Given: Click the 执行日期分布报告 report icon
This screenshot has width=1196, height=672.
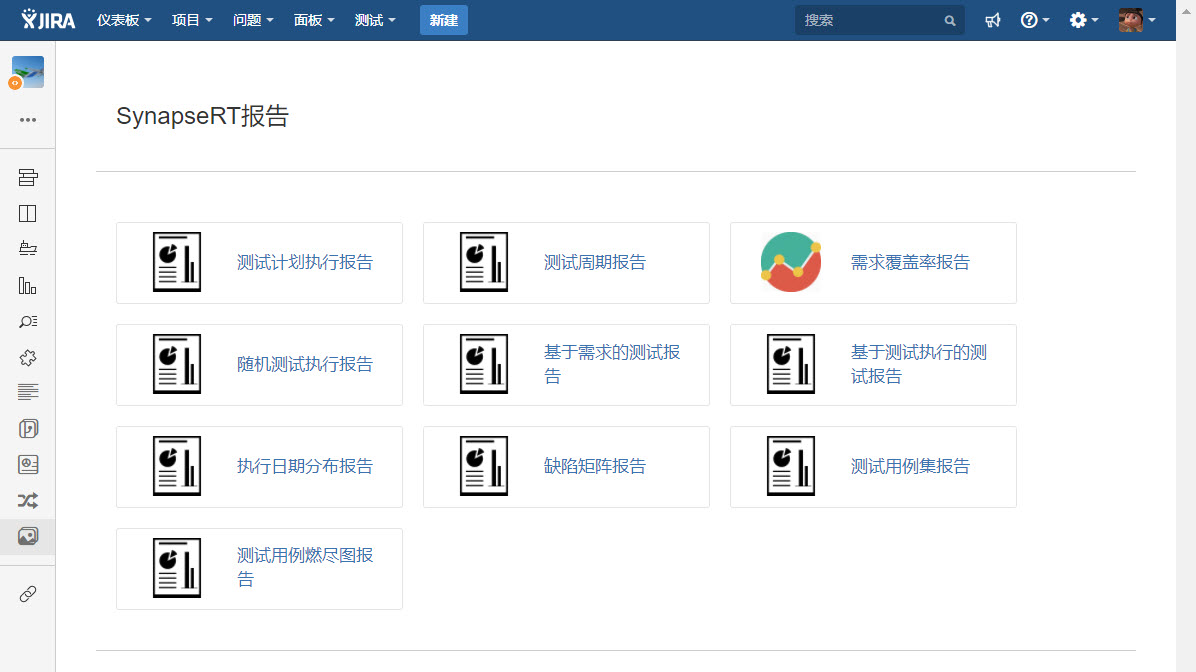Looking at the screenshot, I should coord(177,466).
